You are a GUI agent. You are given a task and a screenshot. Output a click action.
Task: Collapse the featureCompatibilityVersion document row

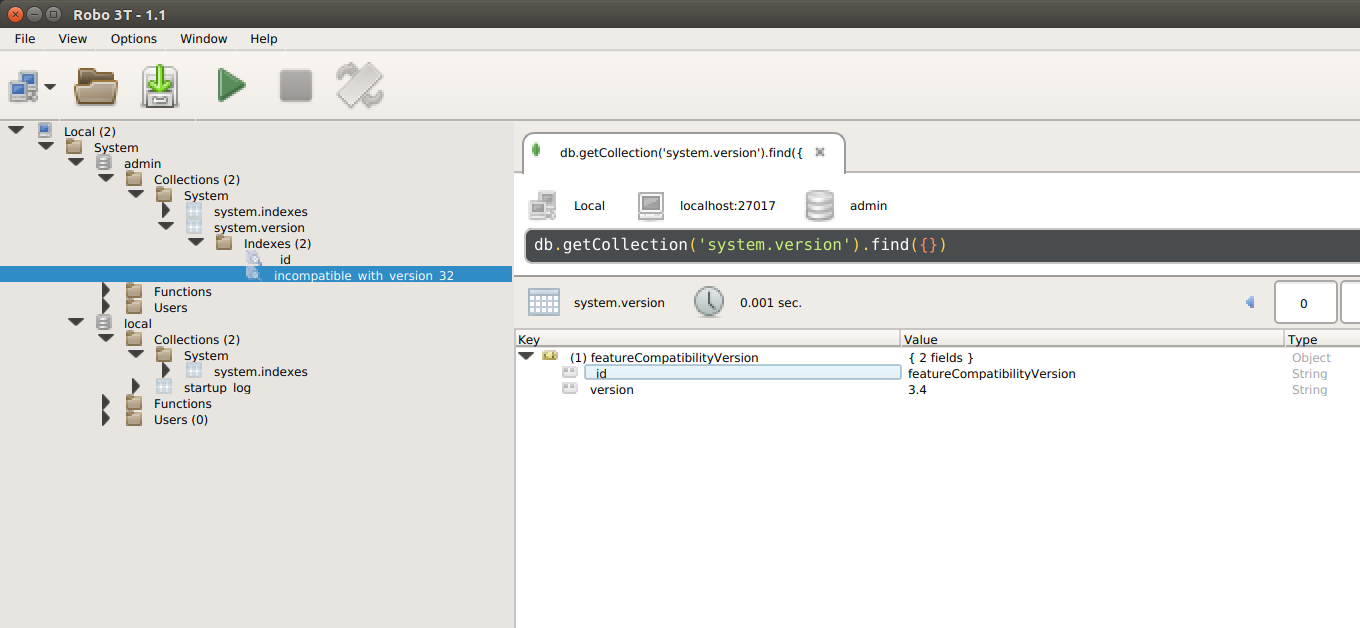click(x=526, y=357)
